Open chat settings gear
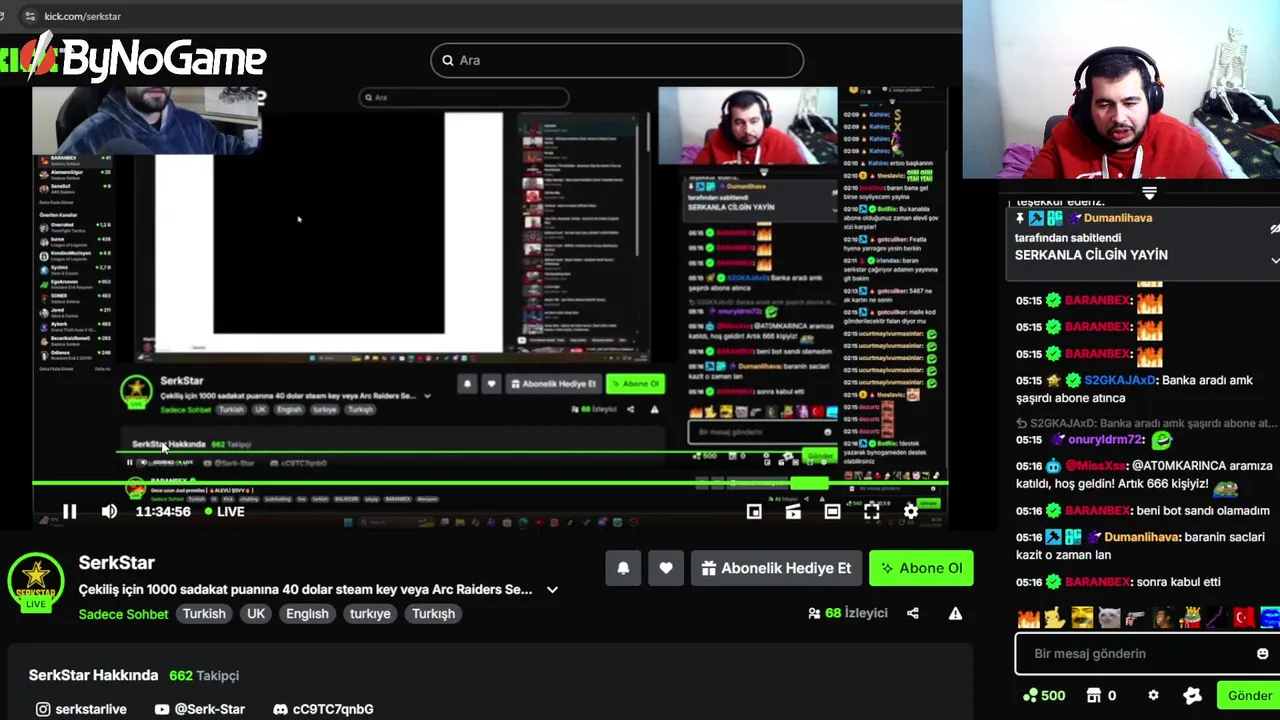Image resolution: width=1280 pixels, height=720 pixels. point(1153,695)
